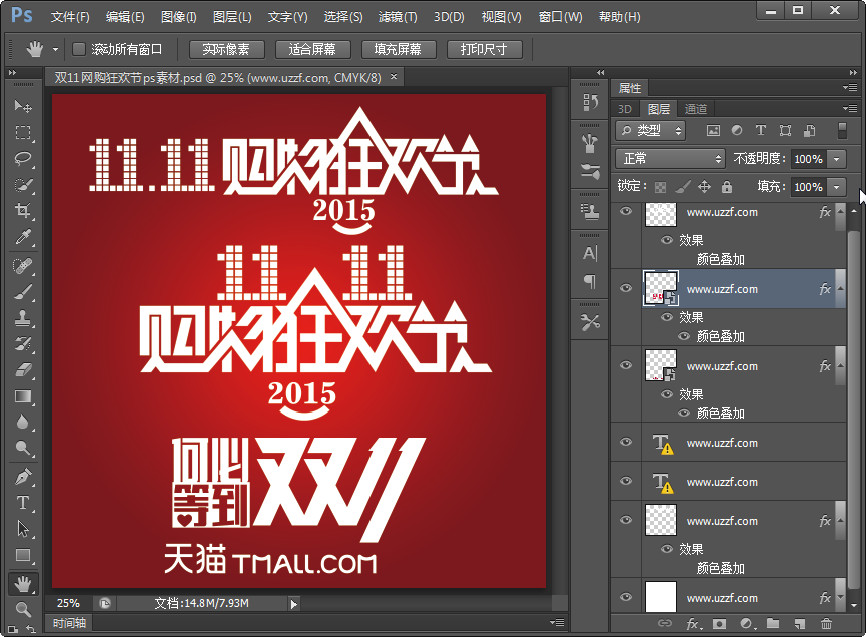Image resolution: width=866 pixels, height=637 pixels.
Task: Select the Zoom tool in toolbar
Action: pyautogui.click(x=23, y=609)
